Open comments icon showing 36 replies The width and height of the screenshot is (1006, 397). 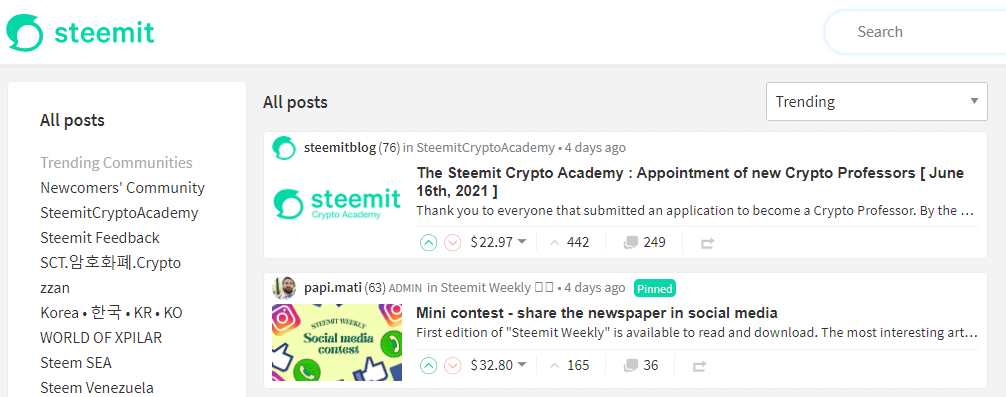pos(631,366)
